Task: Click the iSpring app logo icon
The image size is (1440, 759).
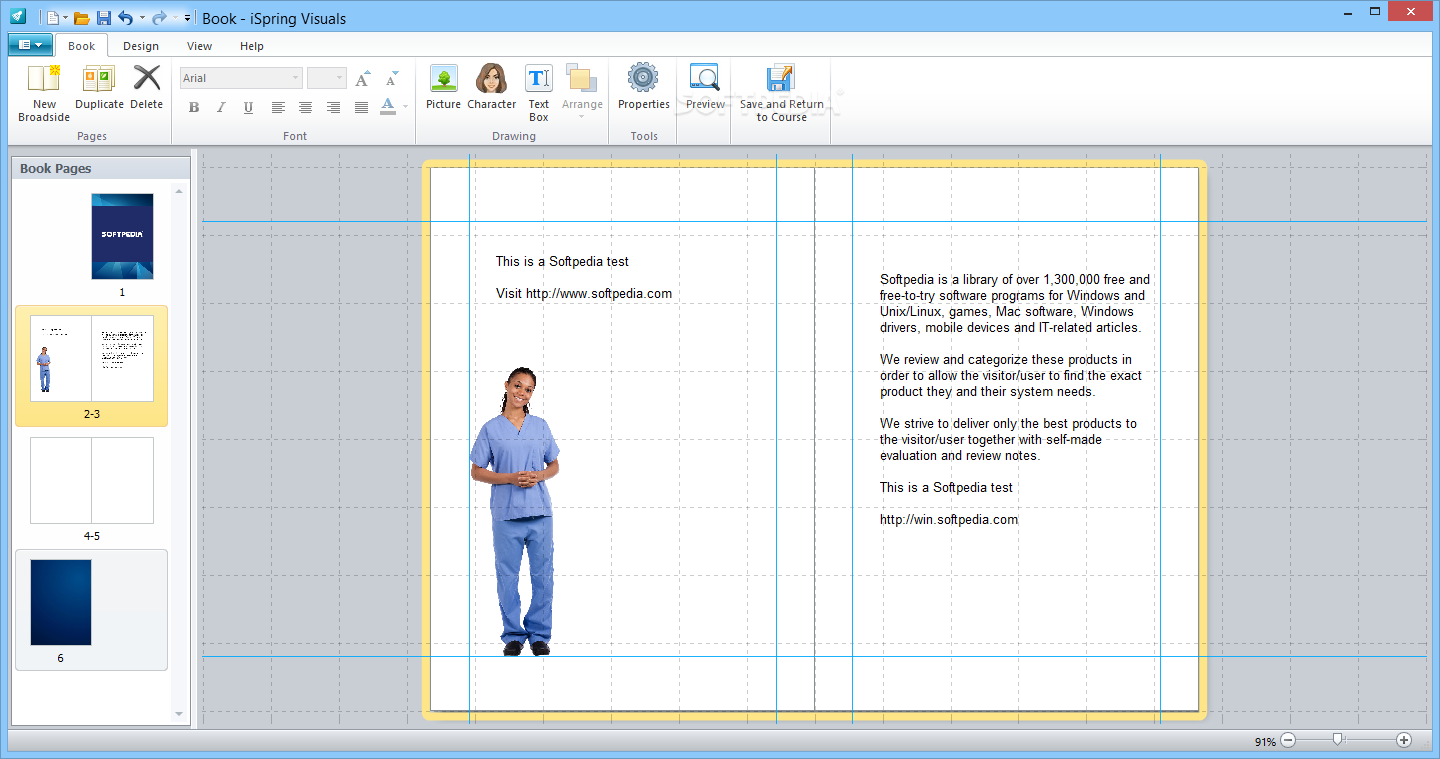Action: click(18, 17)
